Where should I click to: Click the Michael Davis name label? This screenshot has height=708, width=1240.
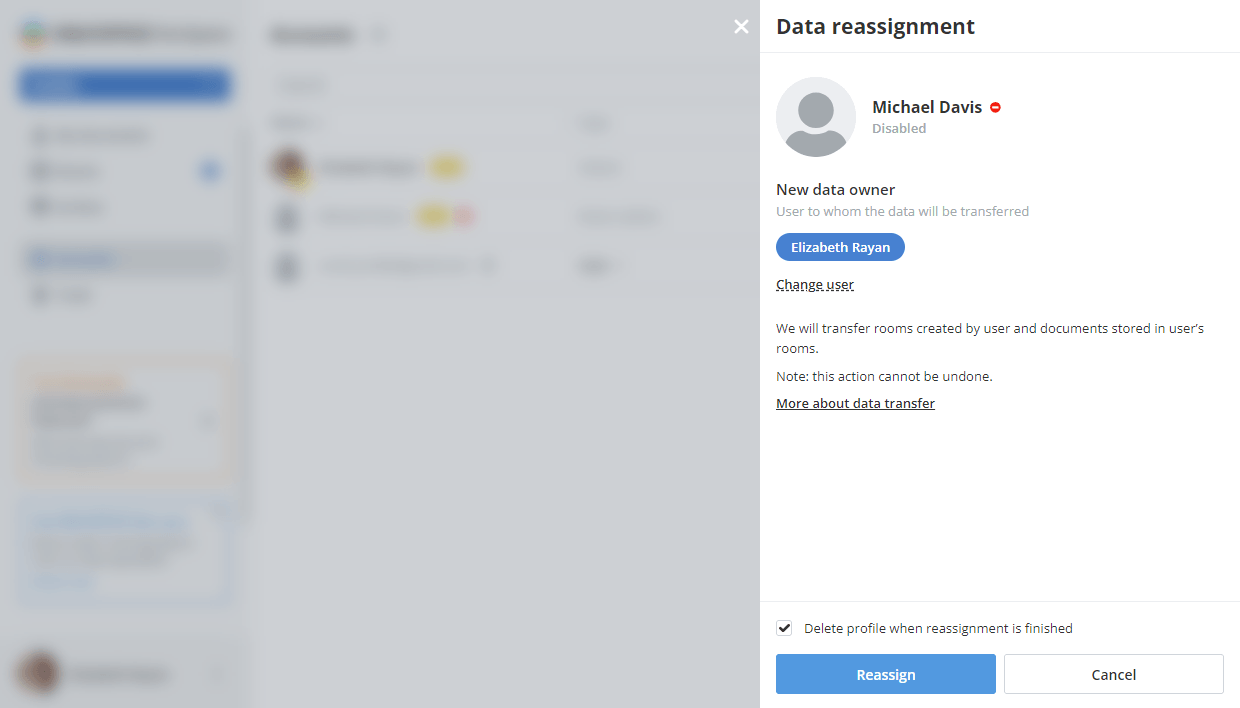(927, 107)
